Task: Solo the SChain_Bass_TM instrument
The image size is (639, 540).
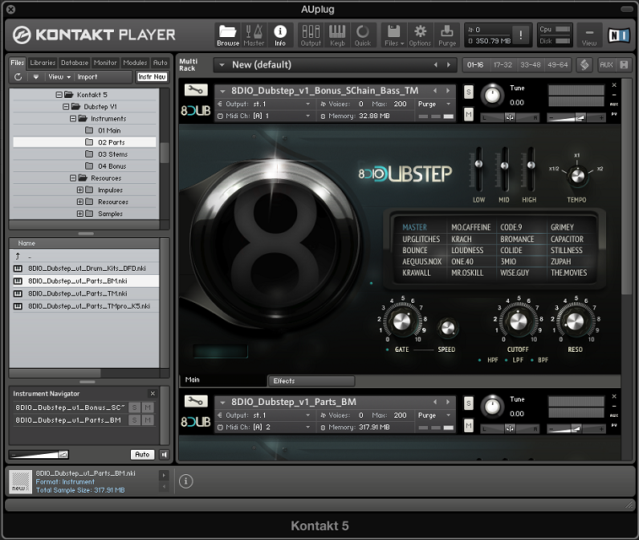Action: 468,93
